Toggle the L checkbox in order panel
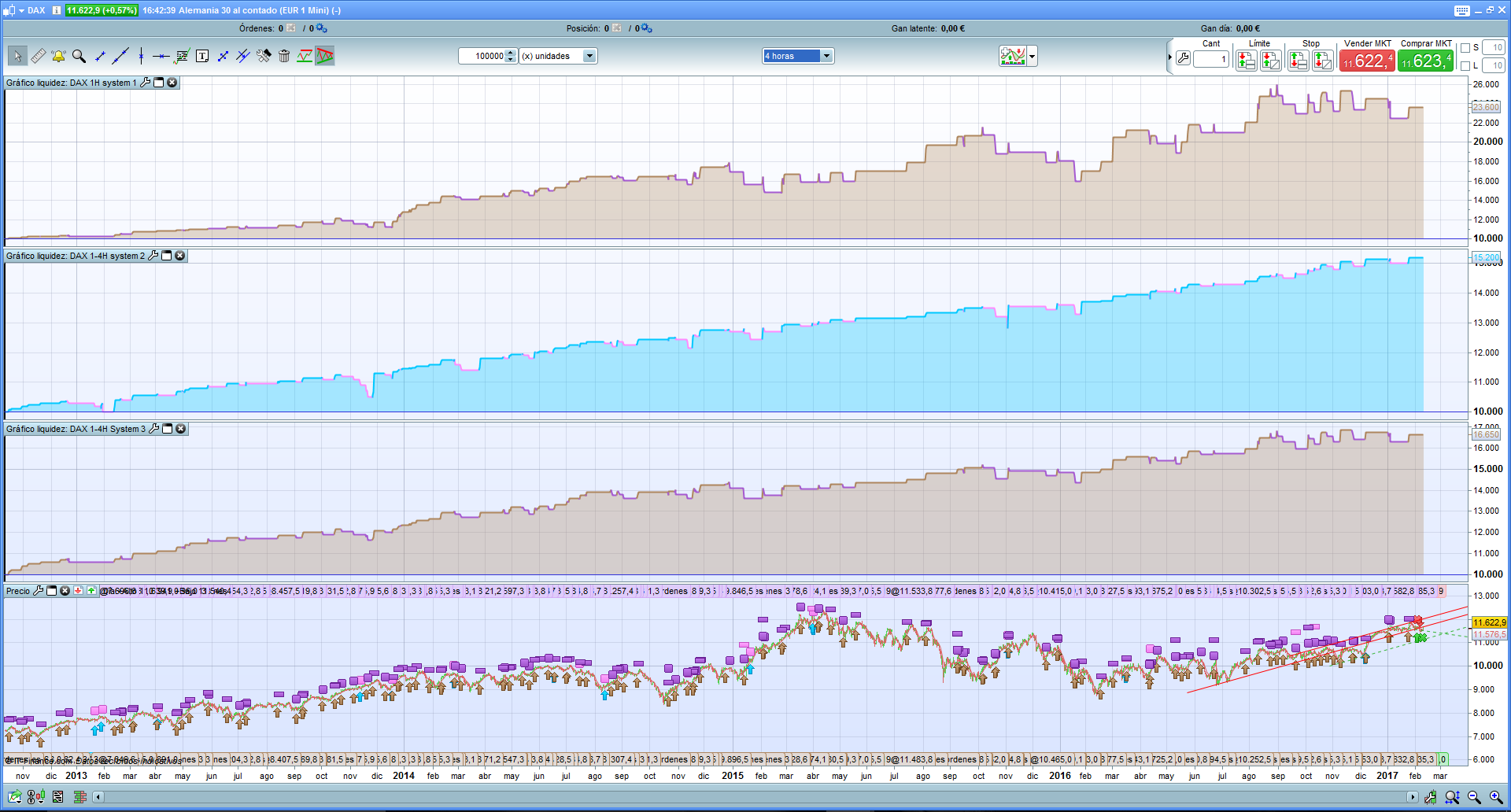The height and width of the screenshot is (812, 1511). [1465, 65]
